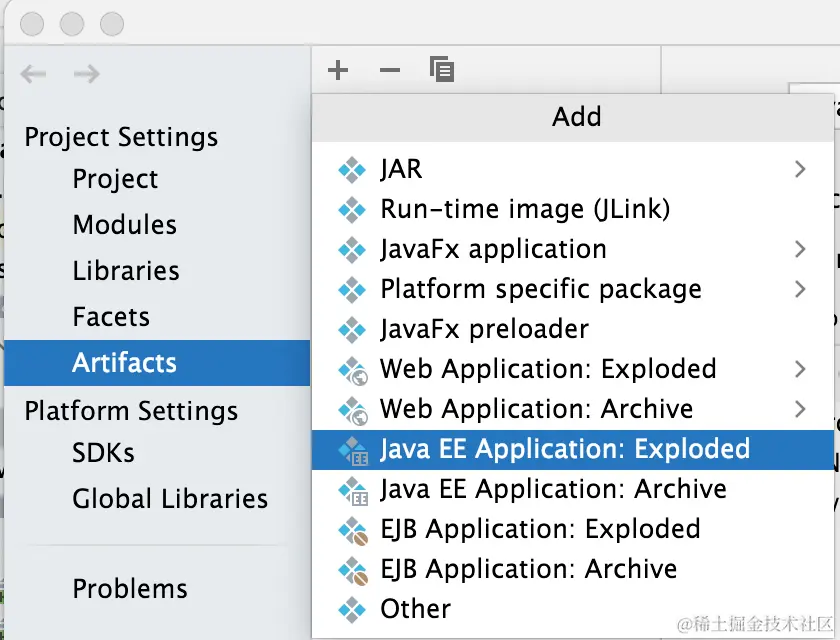Choose Web Application: Exploded menu entry
Screen dimensions: 840x640
click(x=573, y=369)
